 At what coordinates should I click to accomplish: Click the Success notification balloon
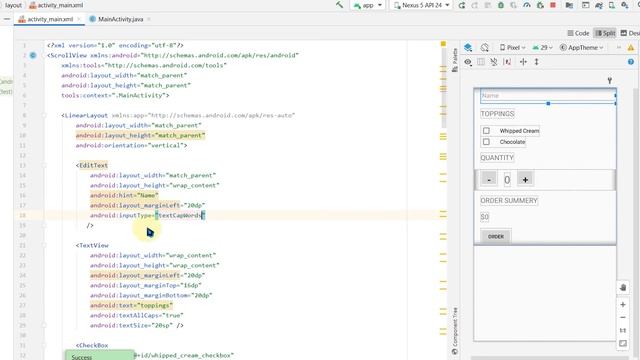[x=99, y=355]
